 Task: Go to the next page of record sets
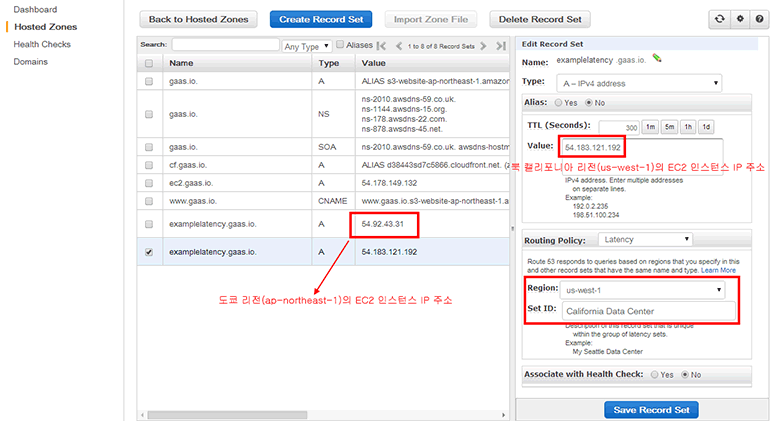484,46
